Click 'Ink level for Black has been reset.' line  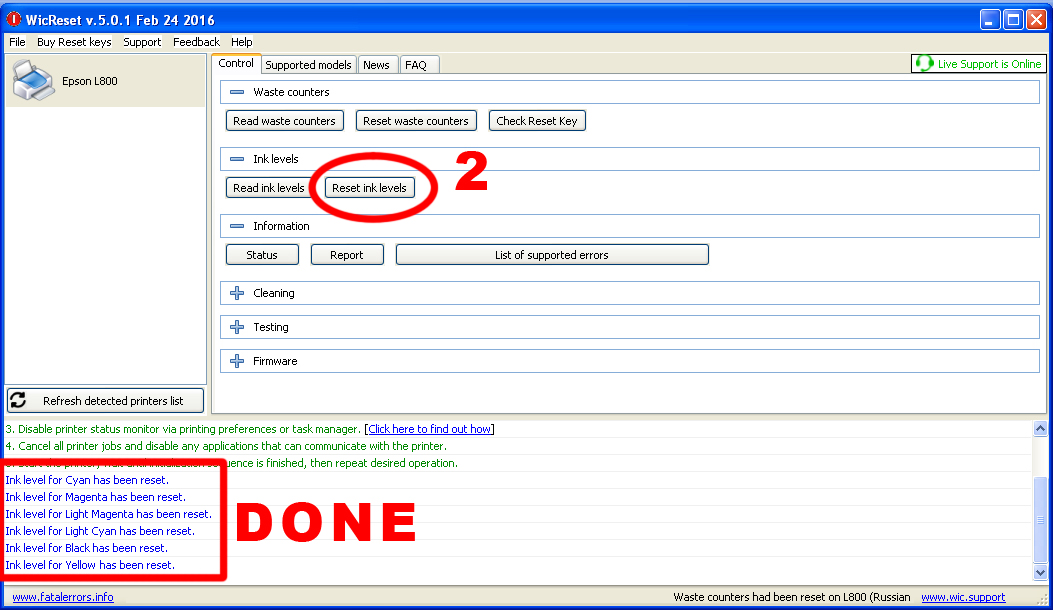pyautogui.click(x=86, y=548)
